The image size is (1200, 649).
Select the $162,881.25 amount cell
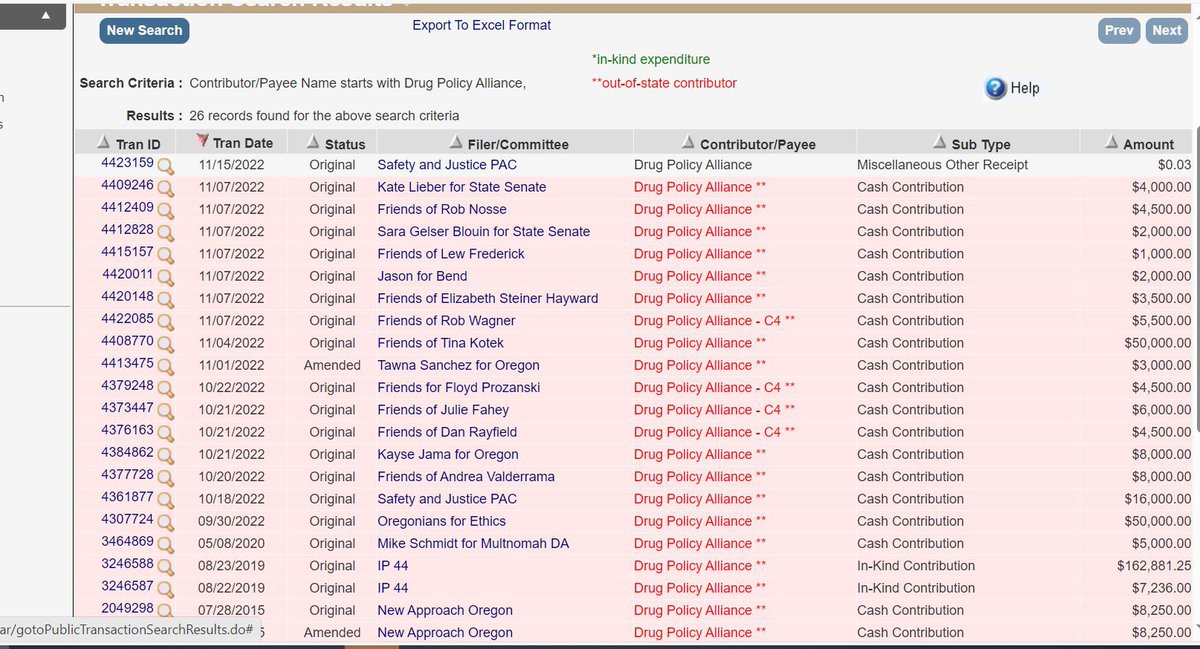point(1154,566)
